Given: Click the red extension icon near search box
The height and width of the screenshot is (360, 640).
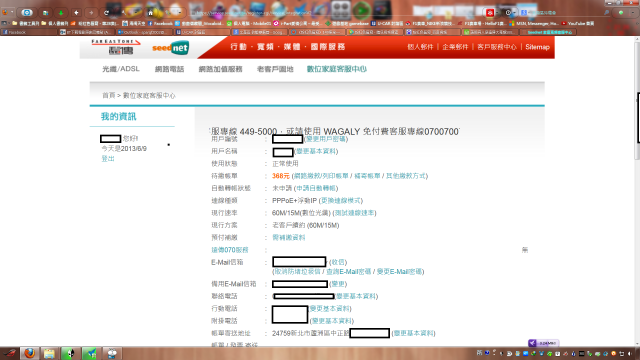Looking at the screenshot, I should [490, 13].
